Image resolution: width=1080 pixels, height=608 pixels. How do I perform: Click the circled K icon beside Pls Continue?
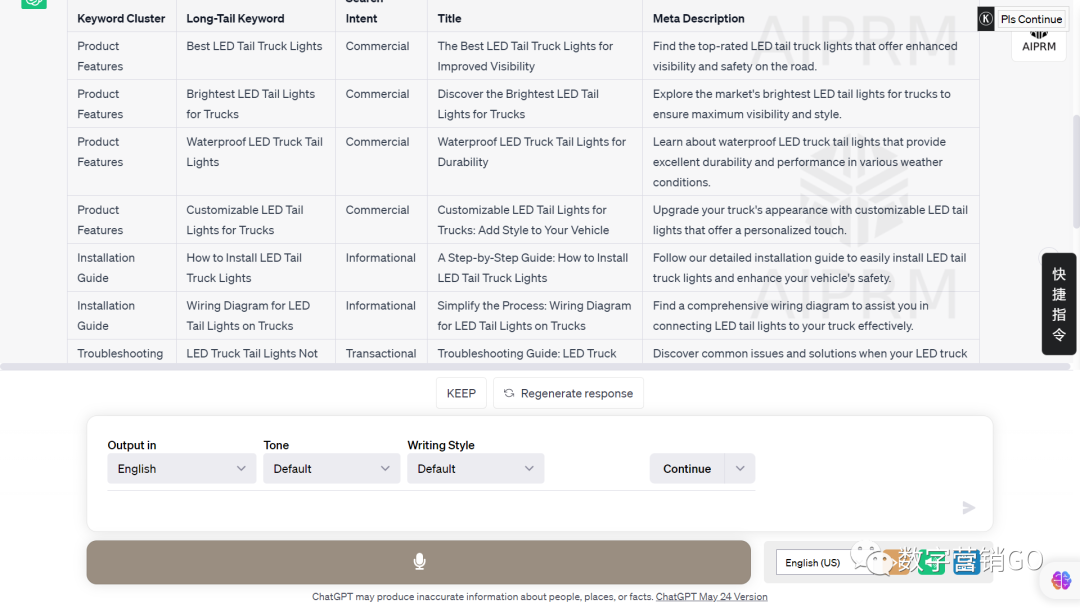point(986,19)
